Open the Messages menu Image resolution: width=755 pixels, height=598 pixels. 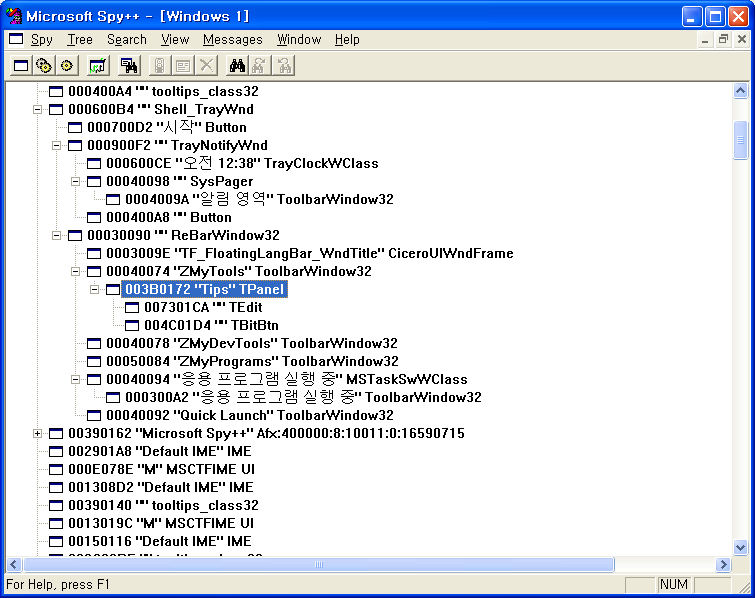232,40
